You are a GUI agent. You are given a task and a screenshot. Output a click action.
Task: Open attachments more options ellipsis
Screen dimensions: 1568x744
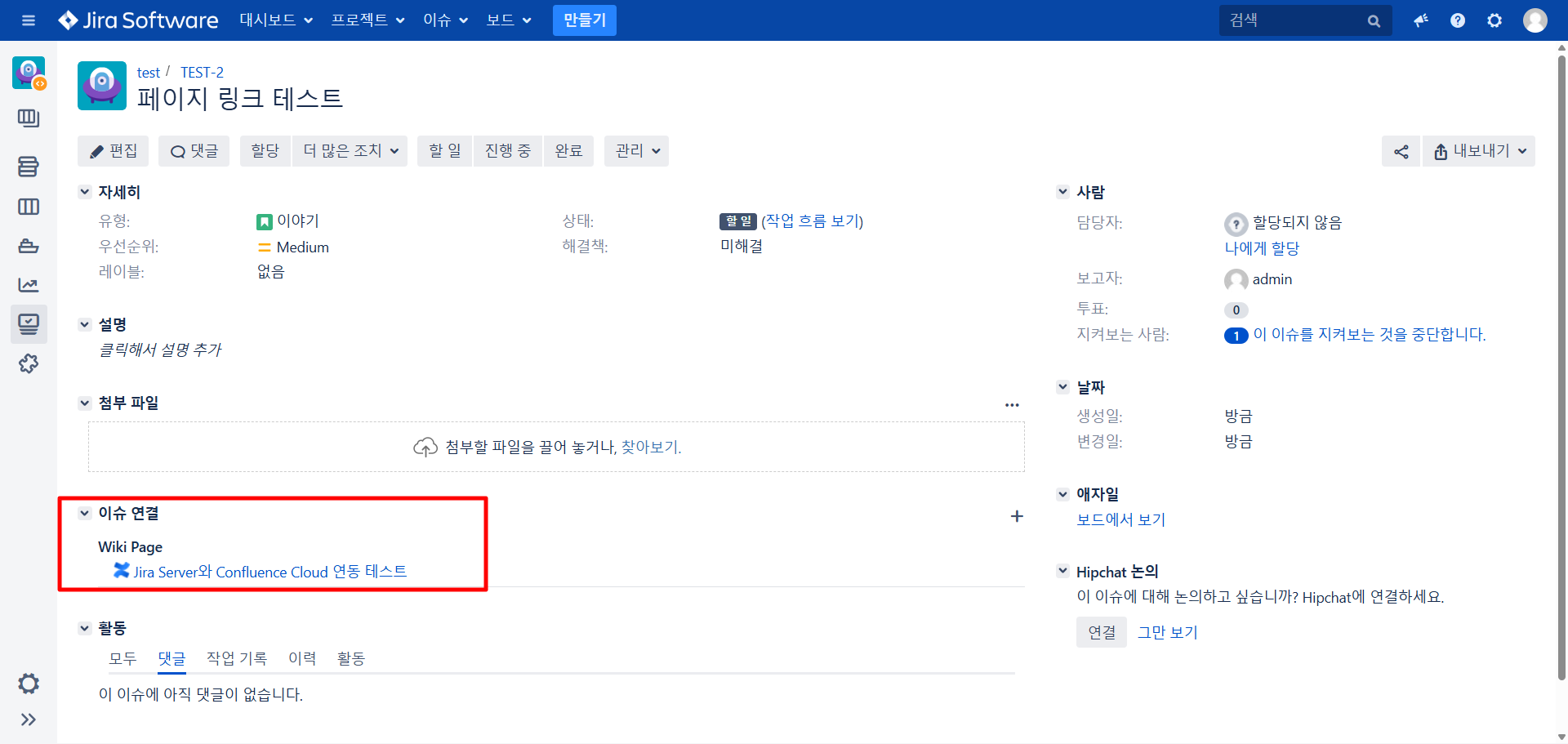point(1012,405)
